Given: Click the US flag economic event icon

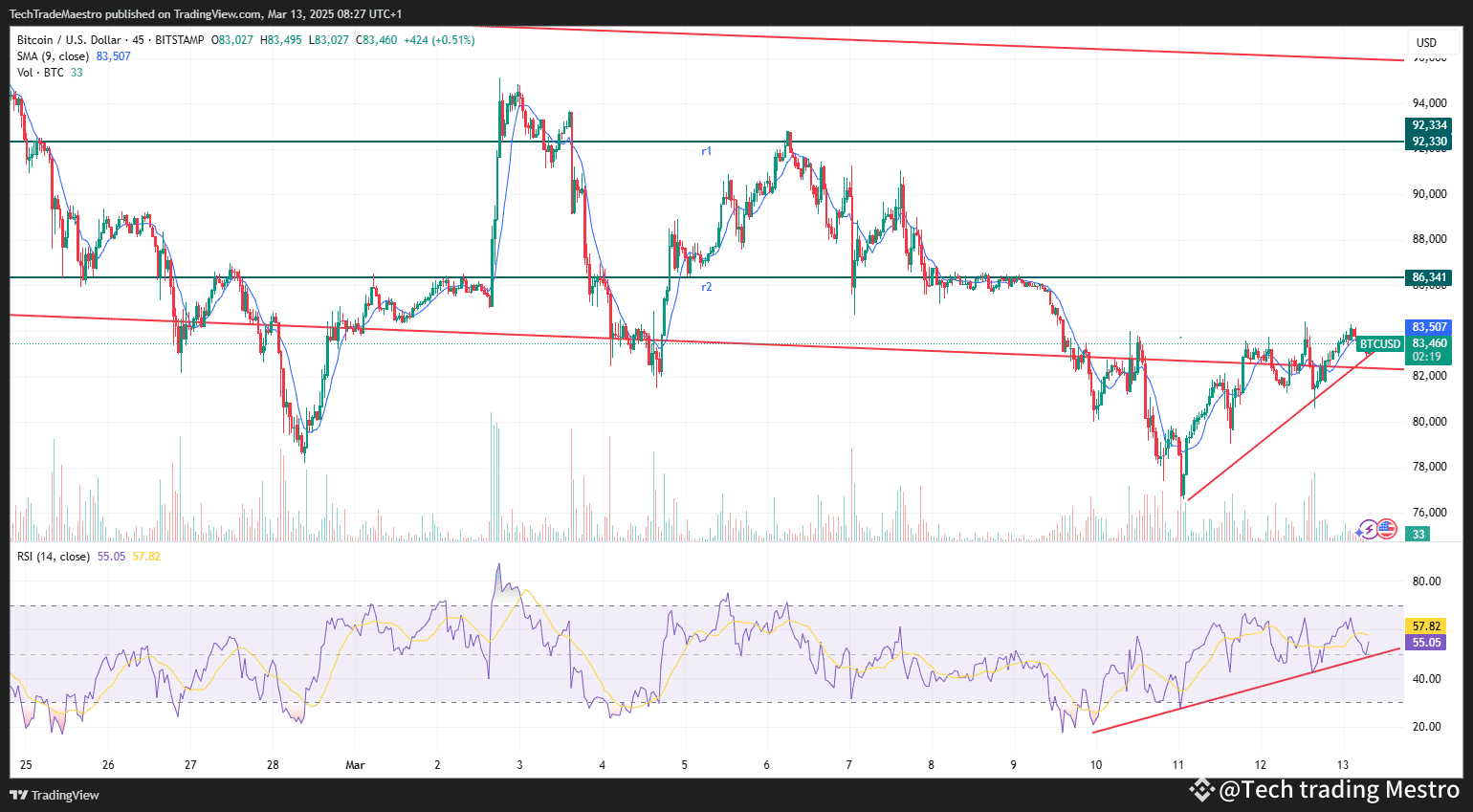Looking at the screenshot, I should coord(1387,529).
